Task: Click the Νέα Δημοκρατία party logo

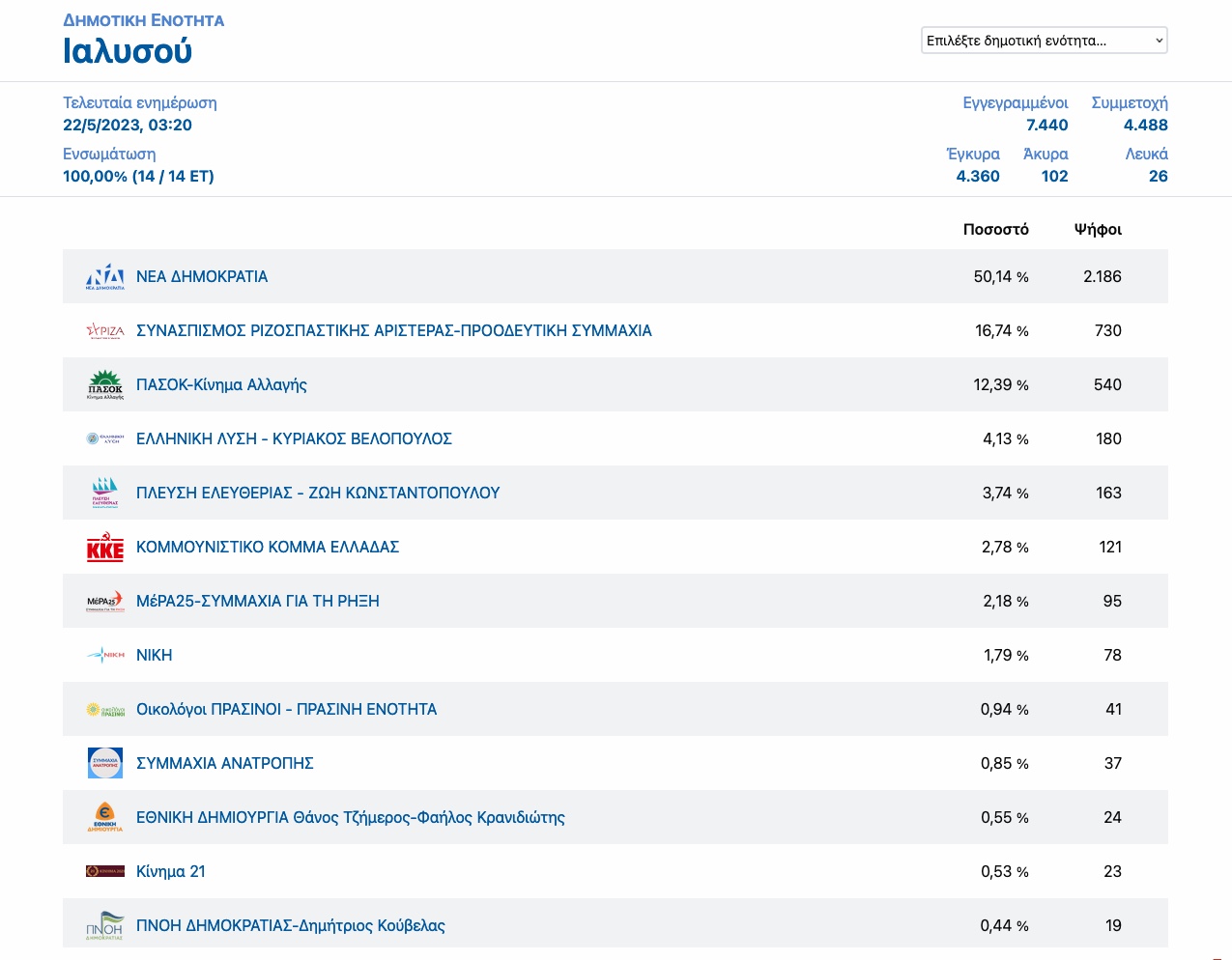Action: pyautogui.click(x=105, y=276)
